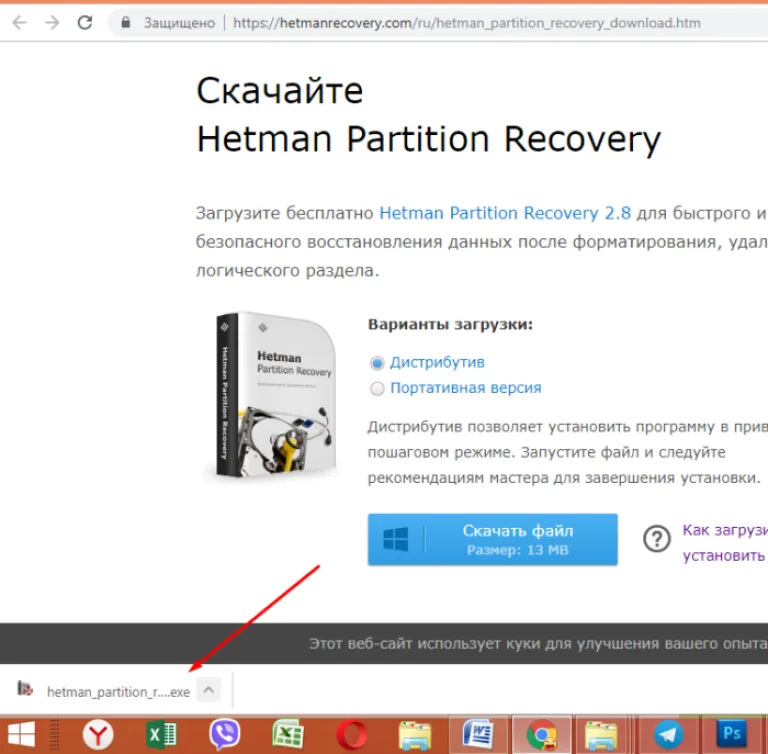The width and height of the screenshot is (768, 754).
Task: Click the Windows logo on download button
Action: pos(395,539)
